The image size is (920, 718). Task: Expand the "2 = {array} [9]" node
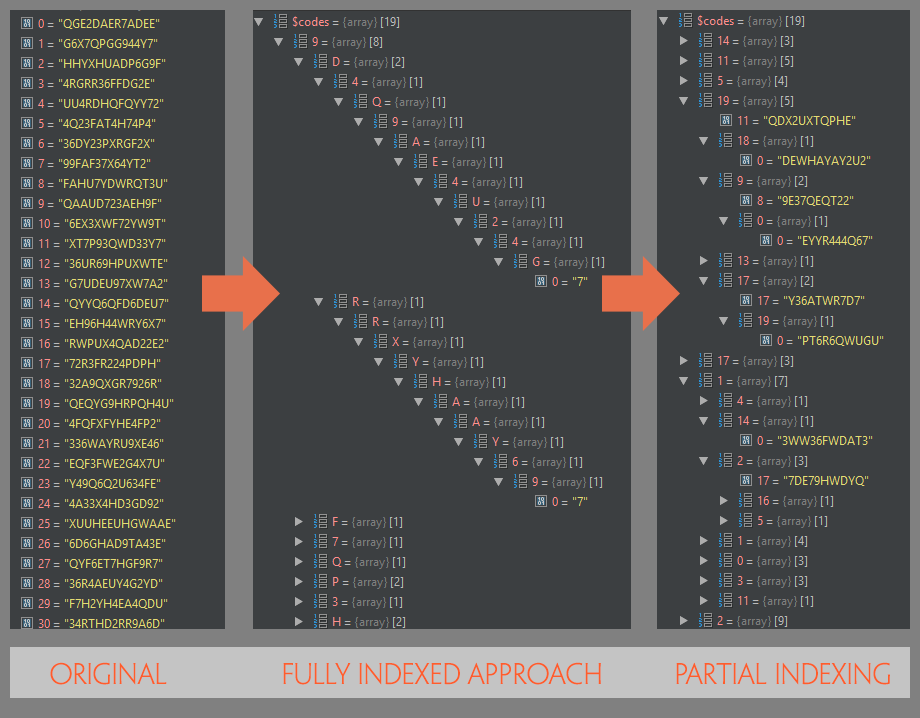click(x=684, y=620)
